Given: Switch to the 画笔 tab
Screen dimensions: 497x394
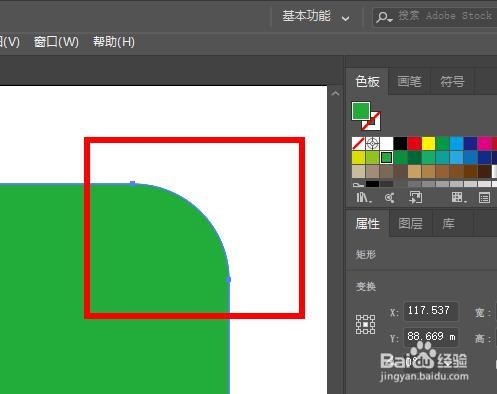Looking at the screenshot, I should tap(410, 81).
